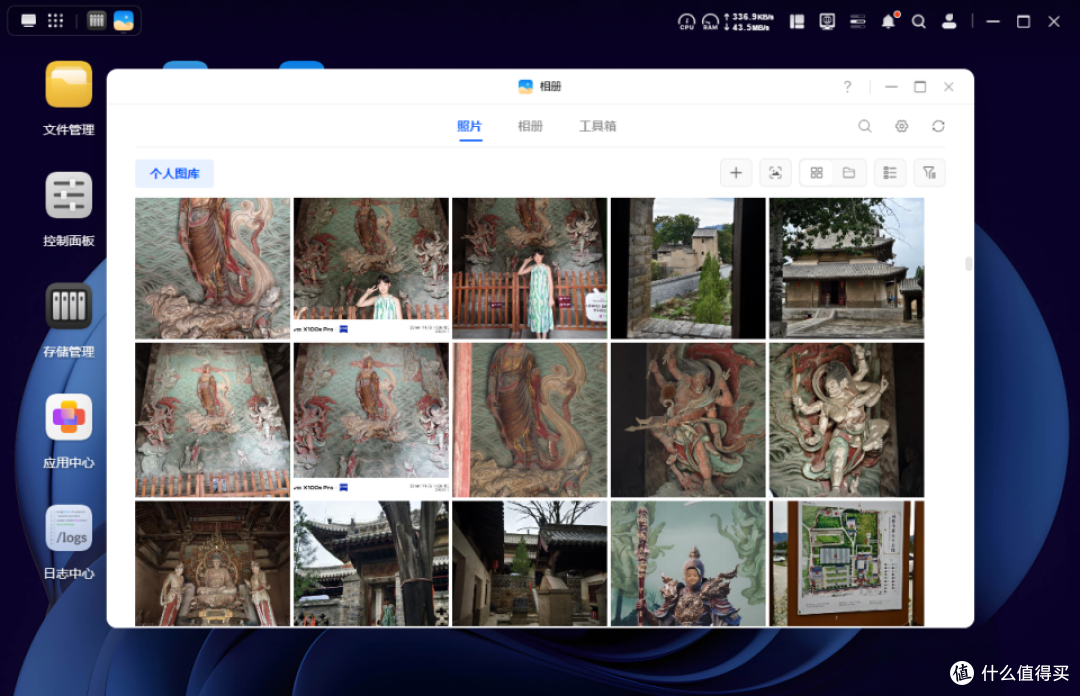Open the 文件管理 desktop icon
Viewport: 1080px width, 696px height.
68,84
